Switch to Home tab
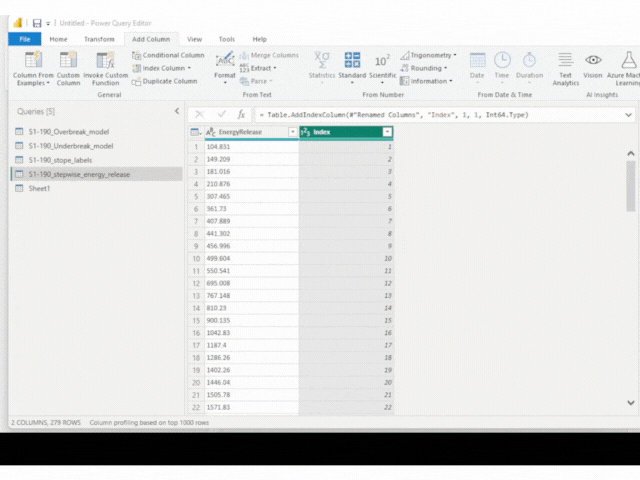Image resolution: width=640 pixels, height=480 pixels. (58, 39)
